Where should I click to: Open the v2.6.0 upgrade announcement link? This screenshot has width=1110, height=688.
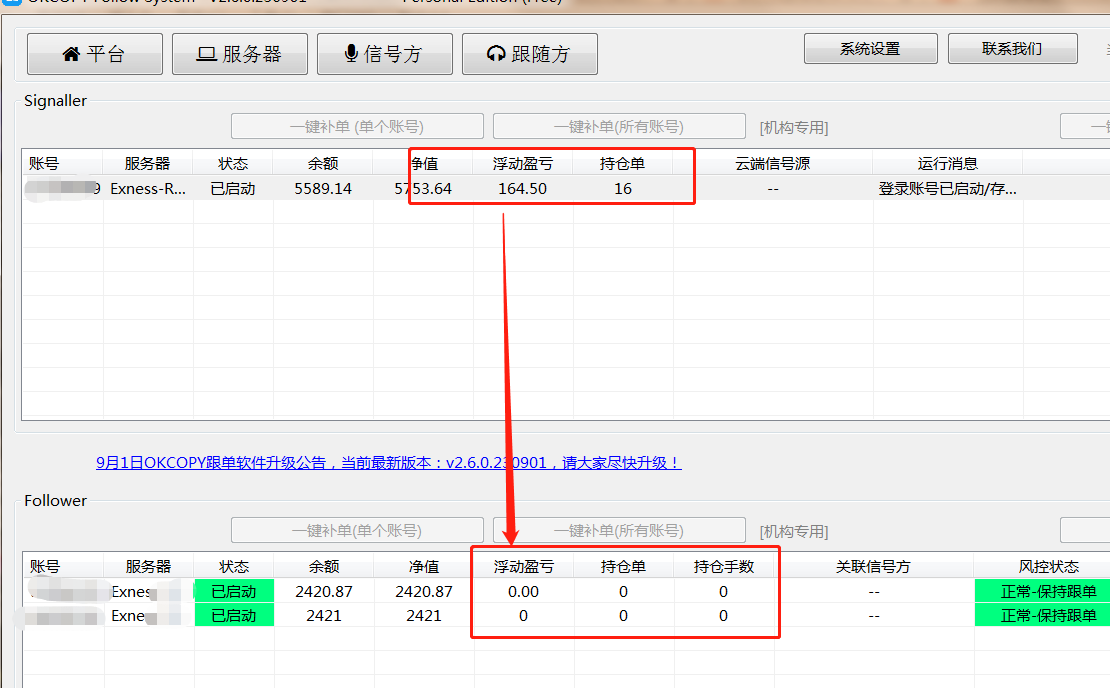[x=389, y=462]
